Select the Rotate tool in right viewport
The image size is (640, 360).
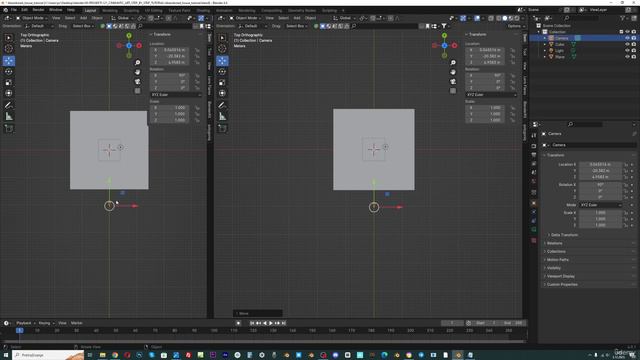point(222,71)
